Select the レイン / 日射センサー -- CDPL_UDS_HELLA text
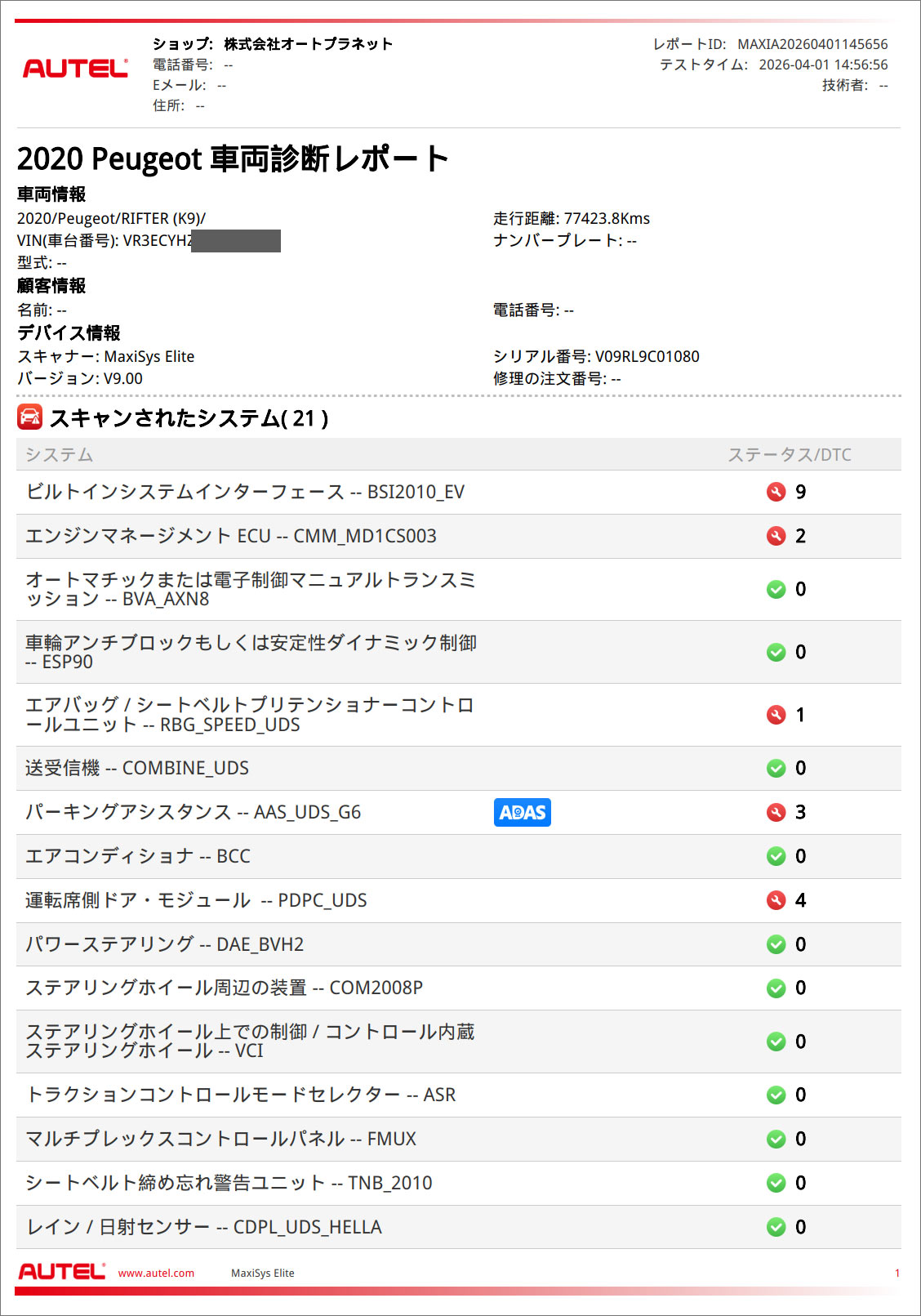Viewport: 921px width, 1316px height. pos(204,1227)
